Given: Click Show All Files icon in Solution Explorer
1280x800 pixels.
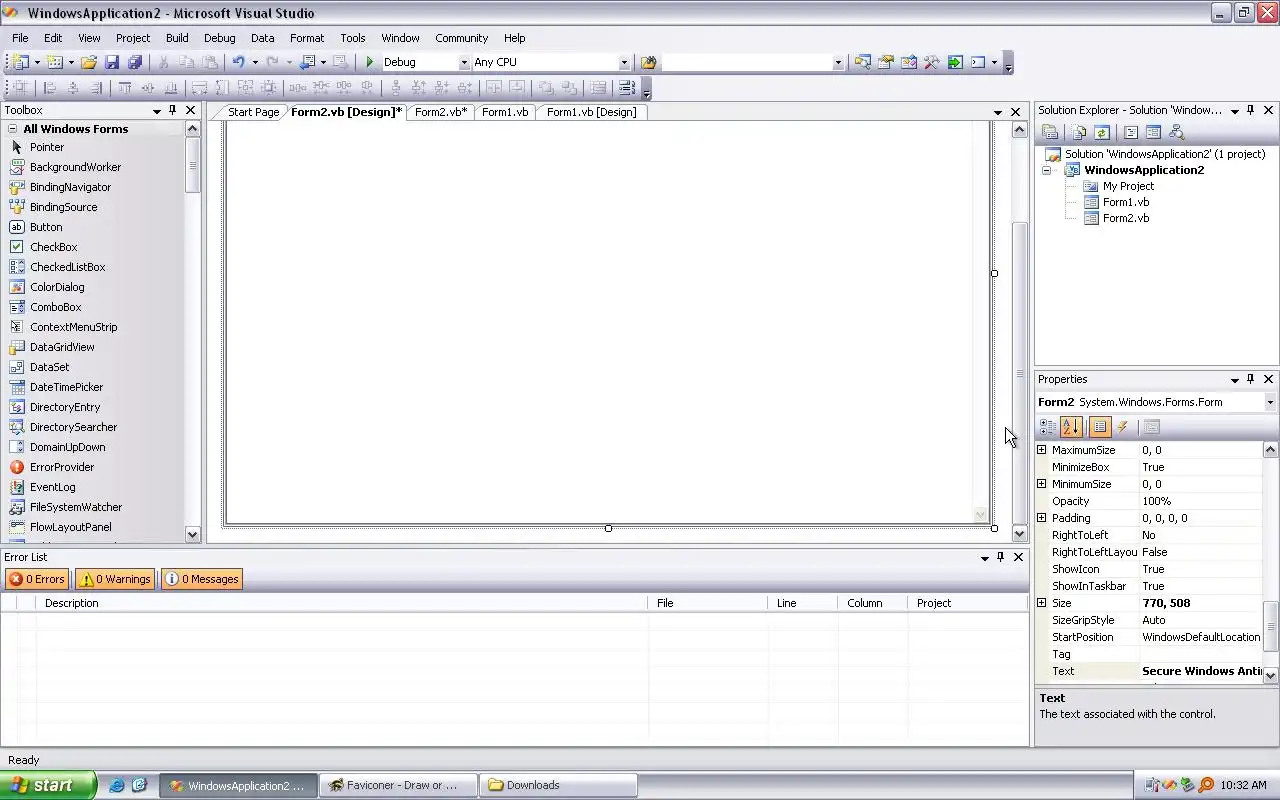Looking at the screenshot, I should coord(1078,132).
